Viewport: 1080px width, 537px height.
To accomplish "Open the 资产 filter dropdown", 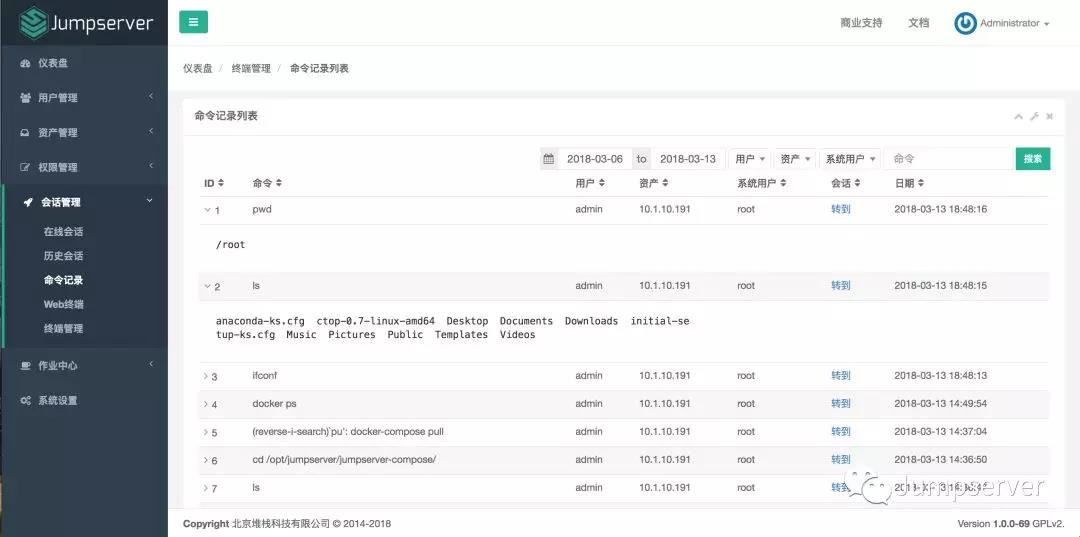I will click(x=795, y=159).
